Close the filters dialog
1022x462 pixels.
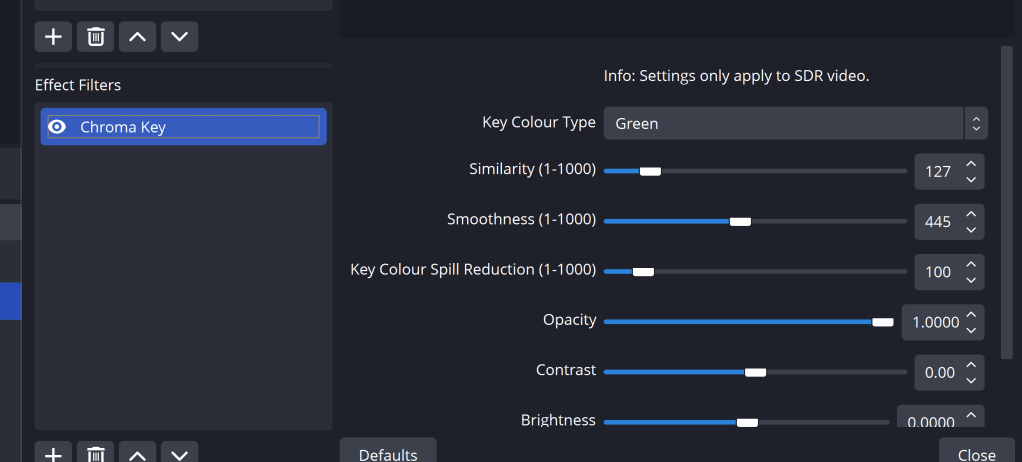(x=976, y=451)
